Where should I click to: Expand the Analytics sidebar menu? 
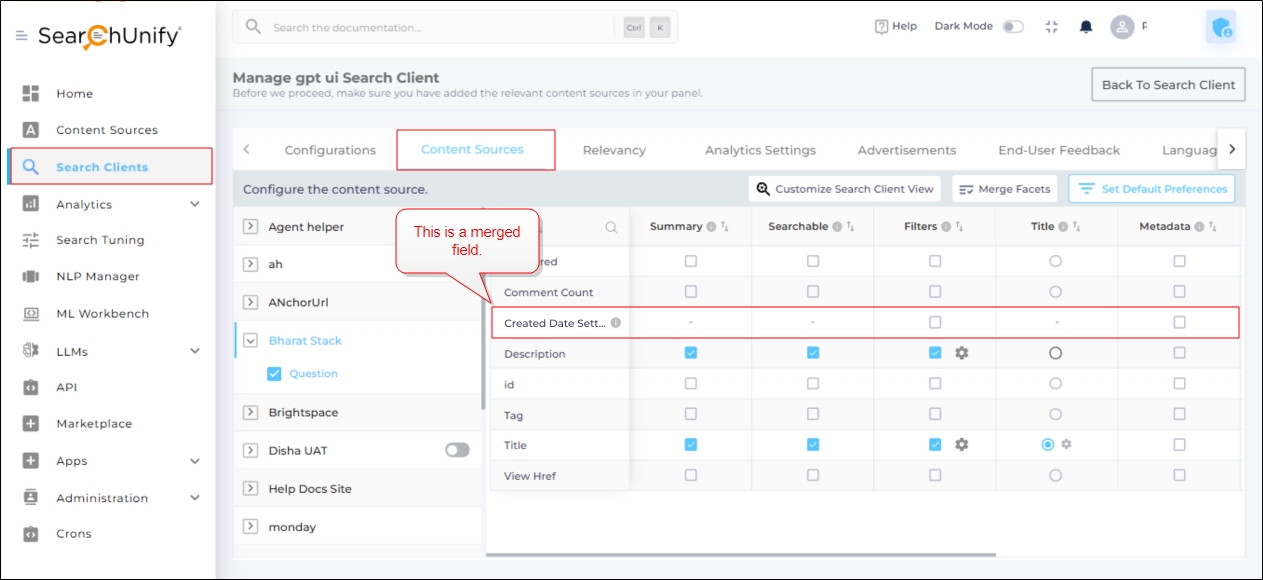(194, 204)
